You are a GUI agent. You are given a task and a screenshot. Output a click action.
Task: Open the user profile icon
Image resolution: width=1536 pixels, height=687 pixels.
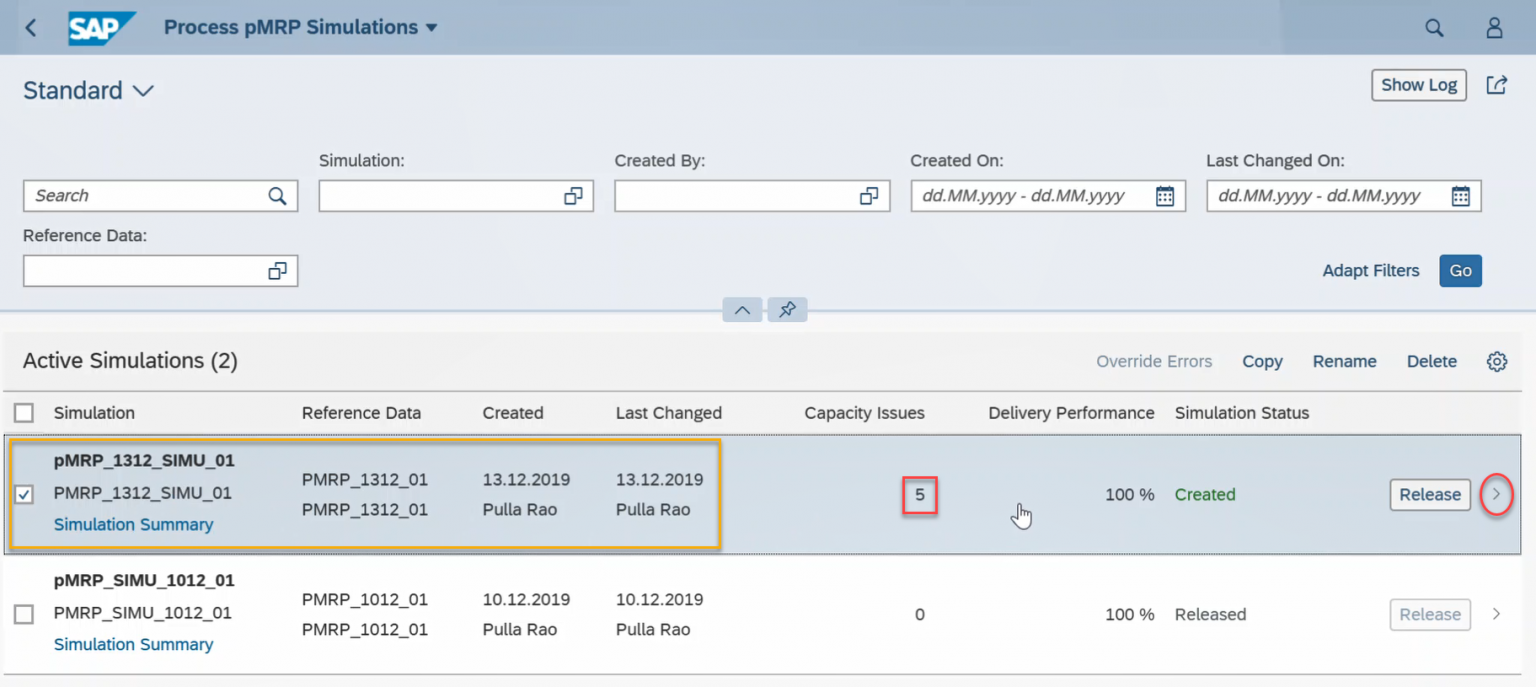click(x=1494, y=27)
